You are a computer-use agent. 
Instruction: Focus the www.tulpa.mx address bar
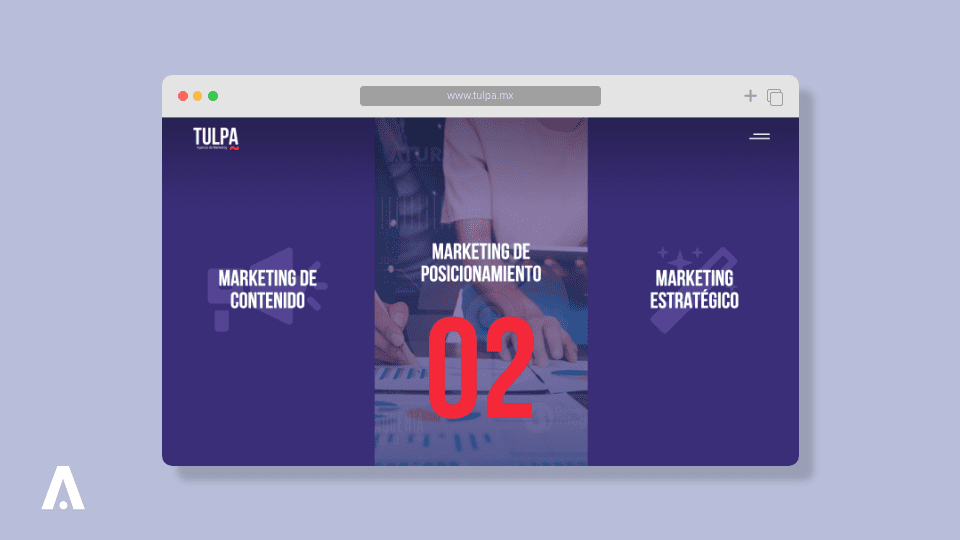coord(480,96)
